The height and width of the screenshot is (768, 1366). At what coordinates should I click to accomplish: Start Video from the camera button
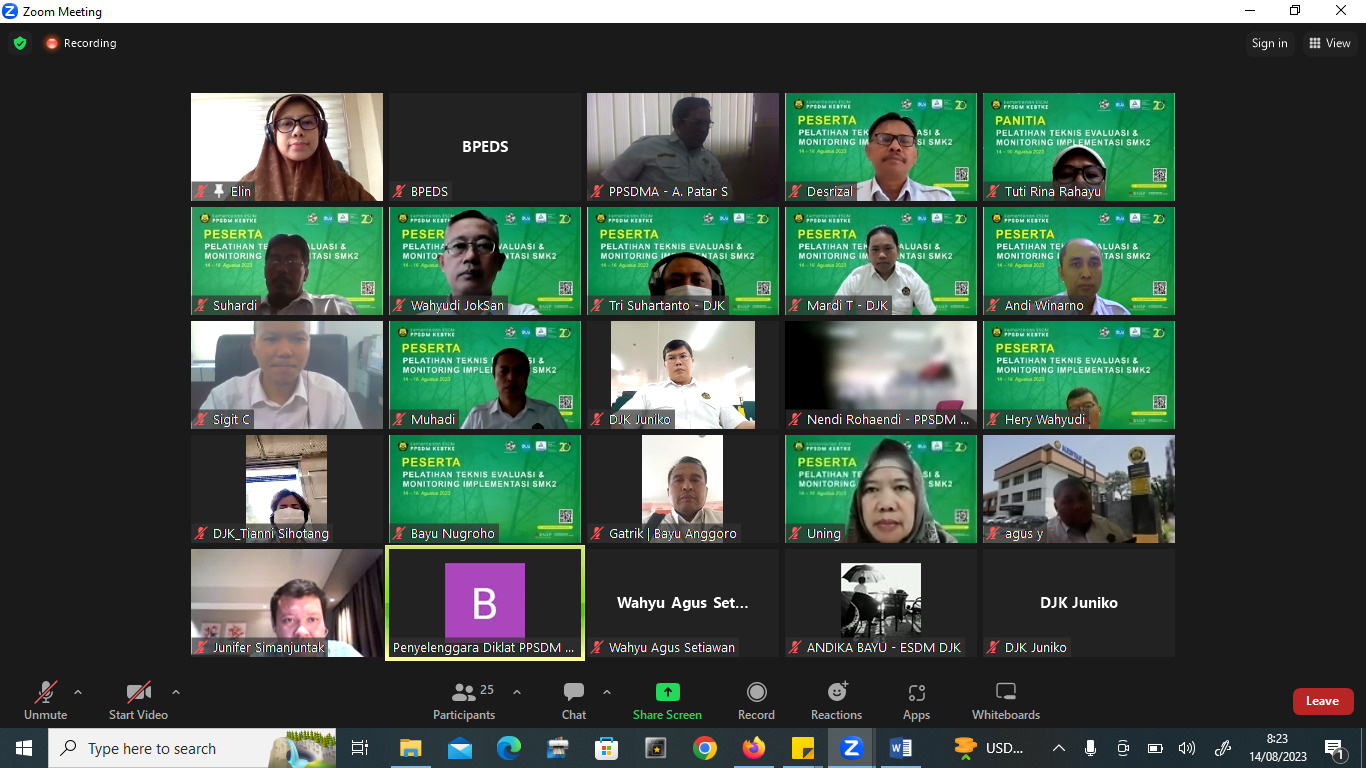coord(138,700)
